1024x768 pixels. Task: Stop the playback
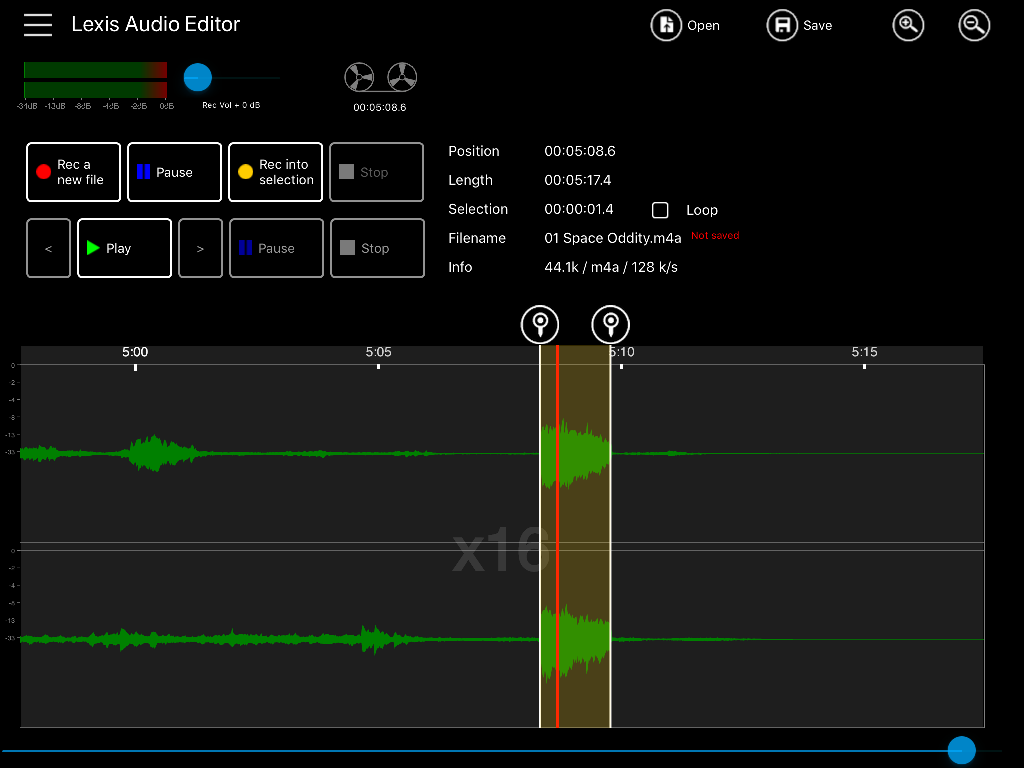[x=377, y=248]
